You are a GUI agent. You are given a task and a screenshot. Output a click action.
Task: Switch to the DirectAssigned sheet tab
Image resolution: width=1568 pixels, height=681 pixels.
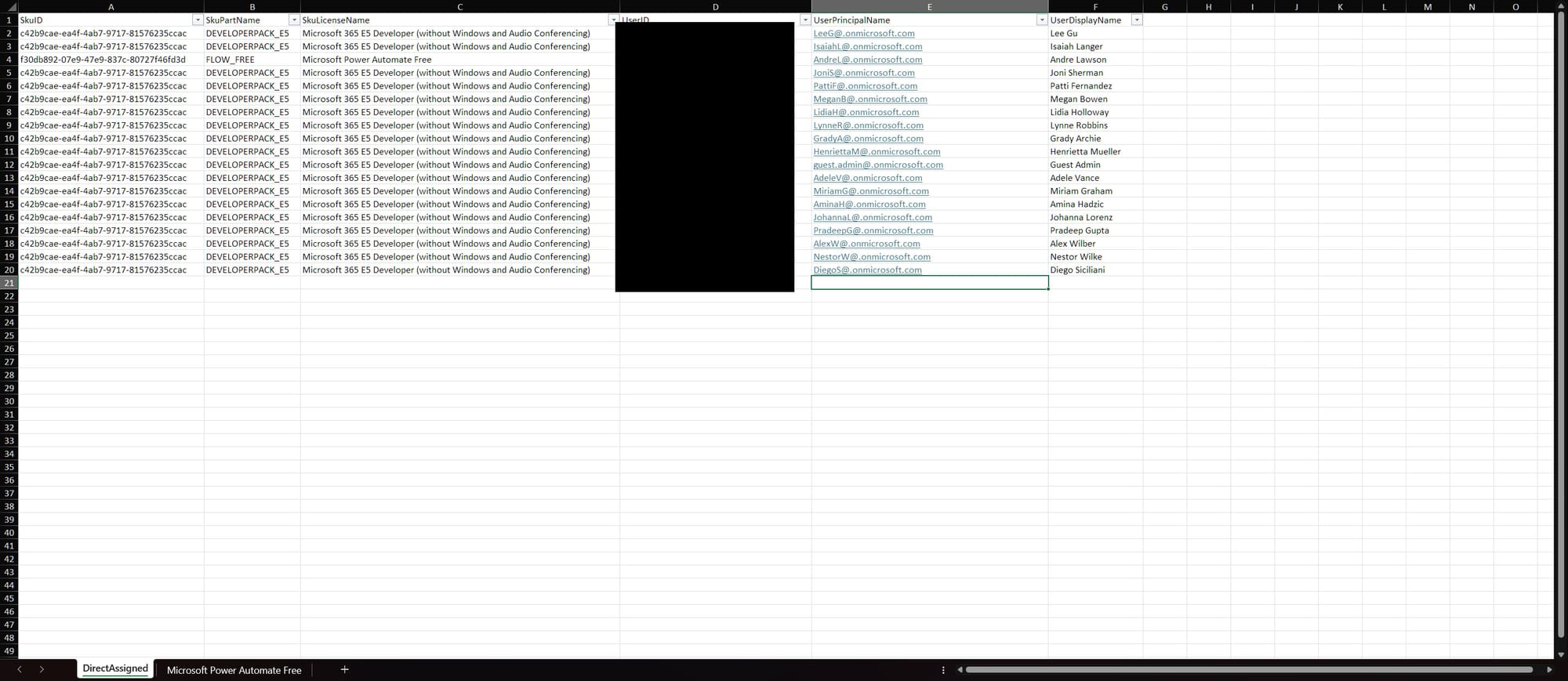[115, 668]
